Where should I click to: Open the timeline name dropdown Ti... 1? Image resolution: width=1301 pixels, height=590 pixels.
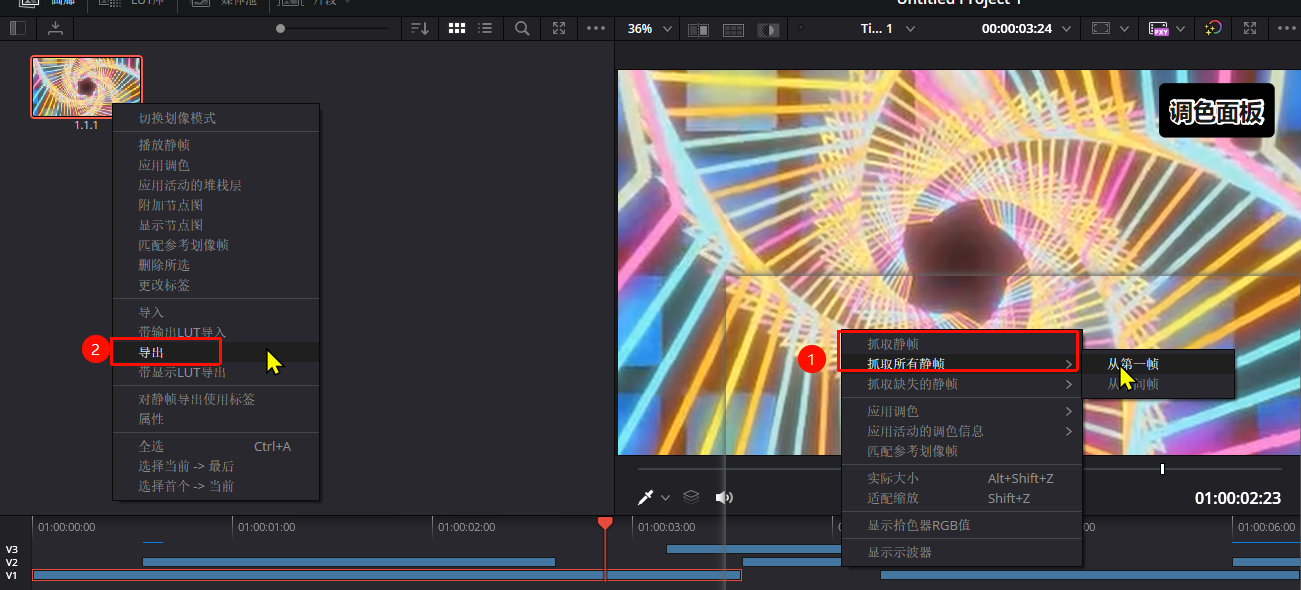[x=887, y=28]
